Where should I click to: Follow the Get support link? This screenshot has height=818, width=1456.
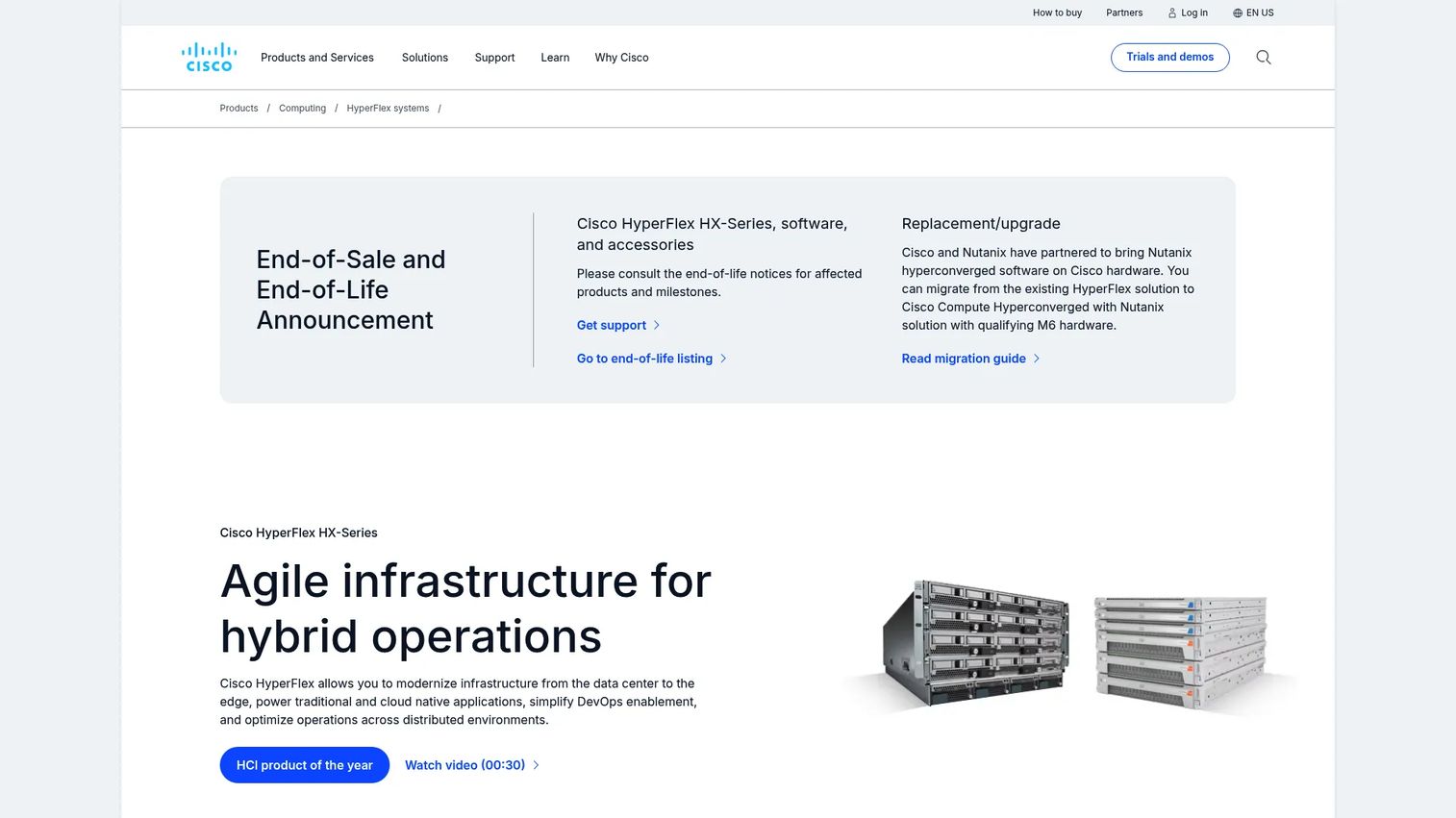click(612, 326)
